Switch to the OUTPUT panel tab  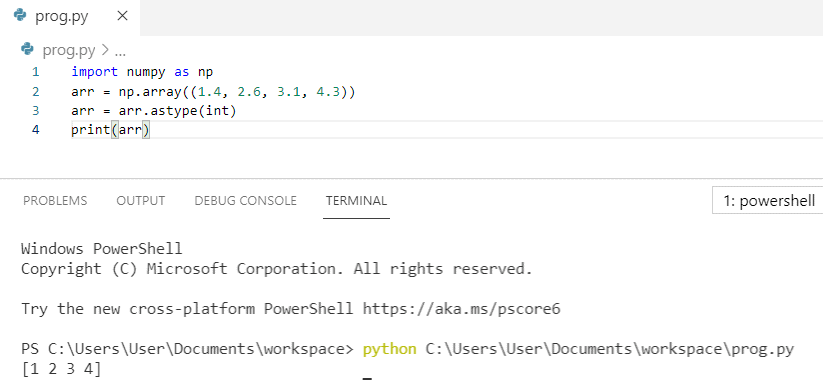point(141,200)
